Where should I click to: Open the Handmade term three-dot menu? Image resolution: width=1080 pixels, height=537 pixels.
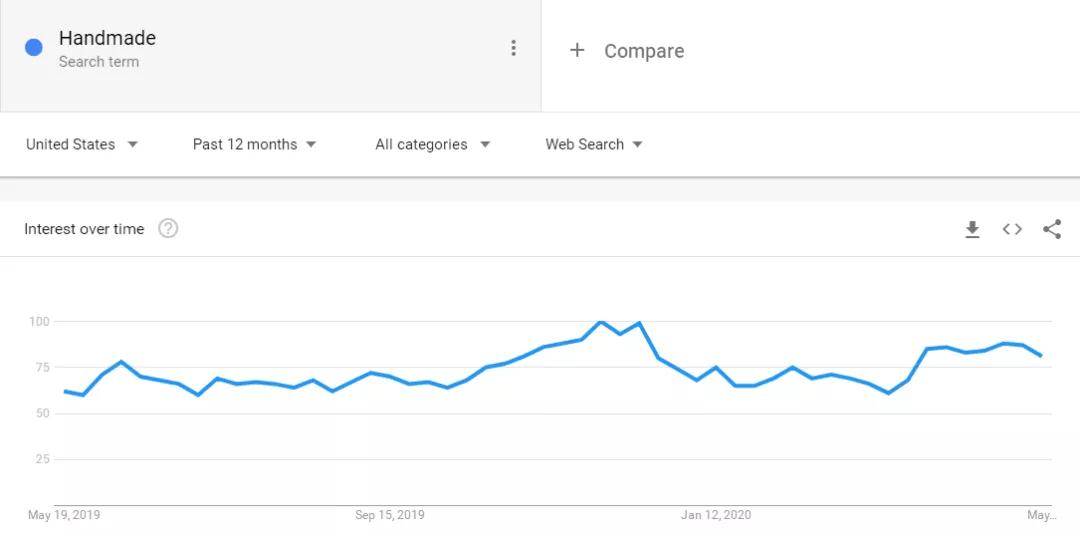point(513,48)
